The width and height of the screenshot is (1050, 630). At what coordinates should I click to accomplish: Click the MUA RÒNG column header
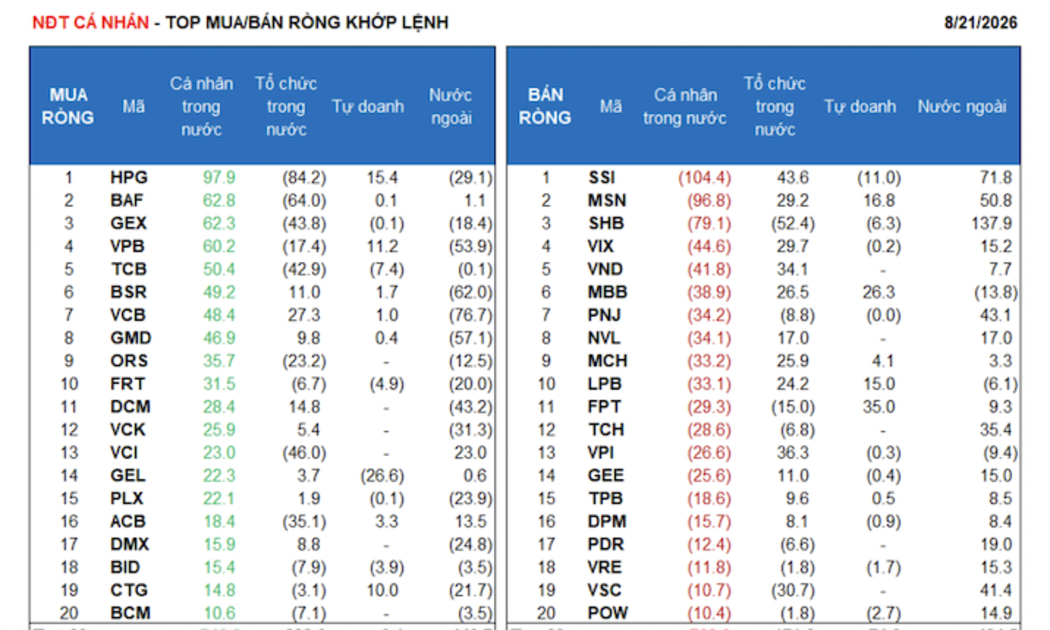(68, 106)
